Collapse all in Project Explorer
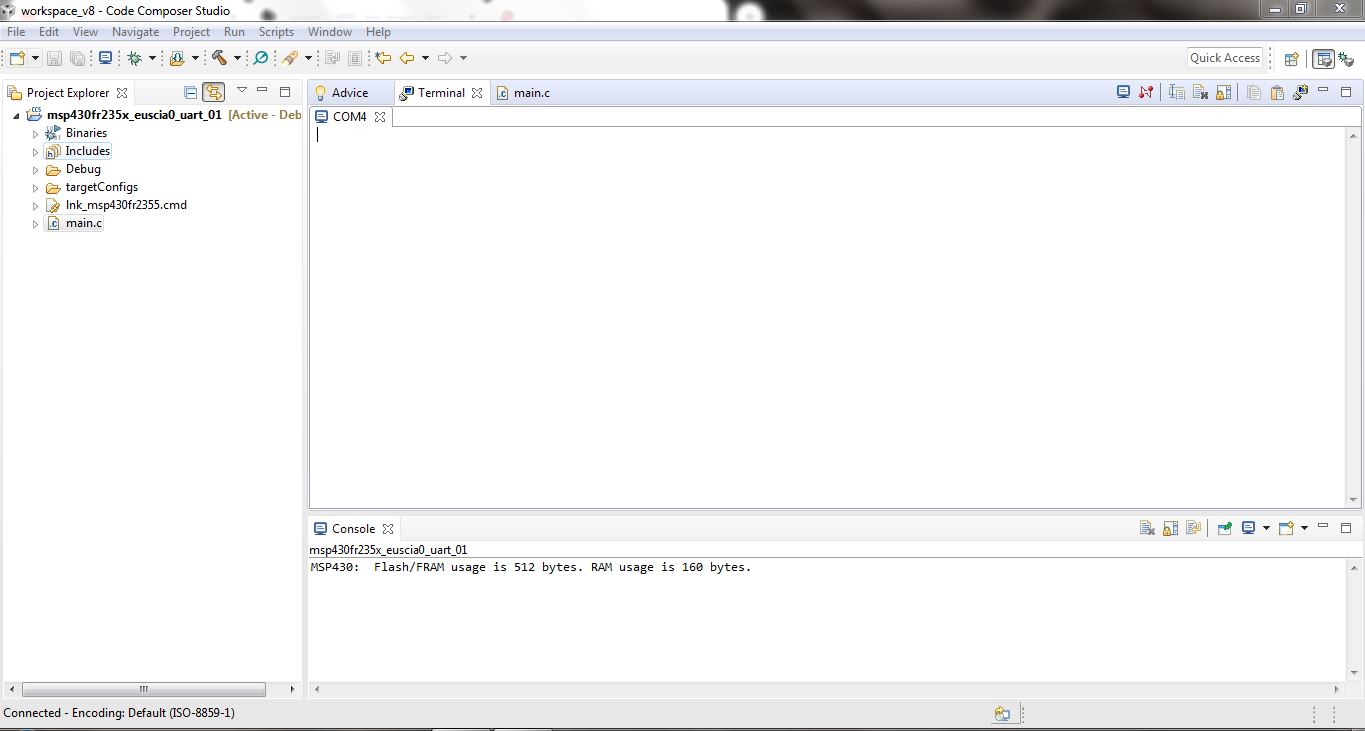 click(x=190, y=92)
